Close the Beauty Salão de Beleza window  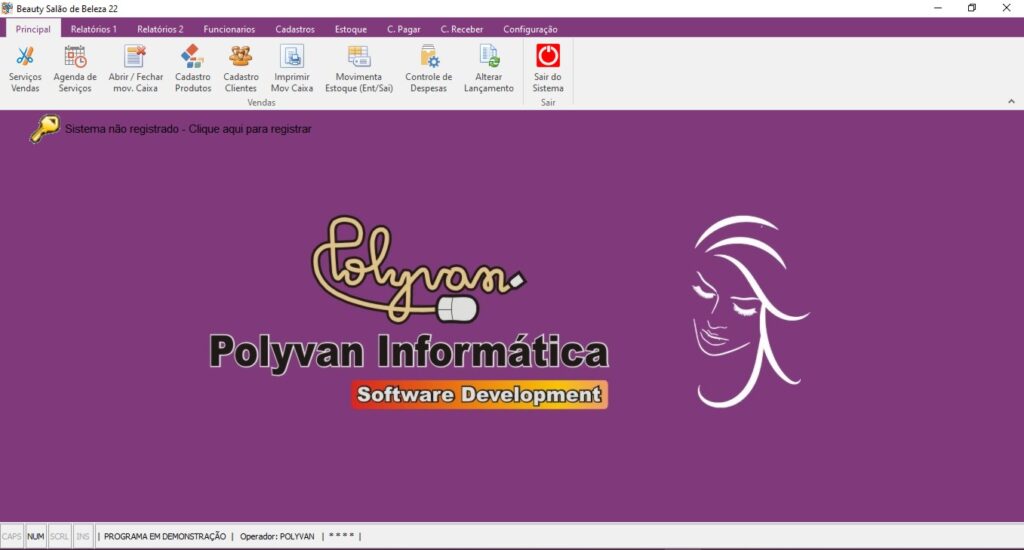tap(1006, 8)
